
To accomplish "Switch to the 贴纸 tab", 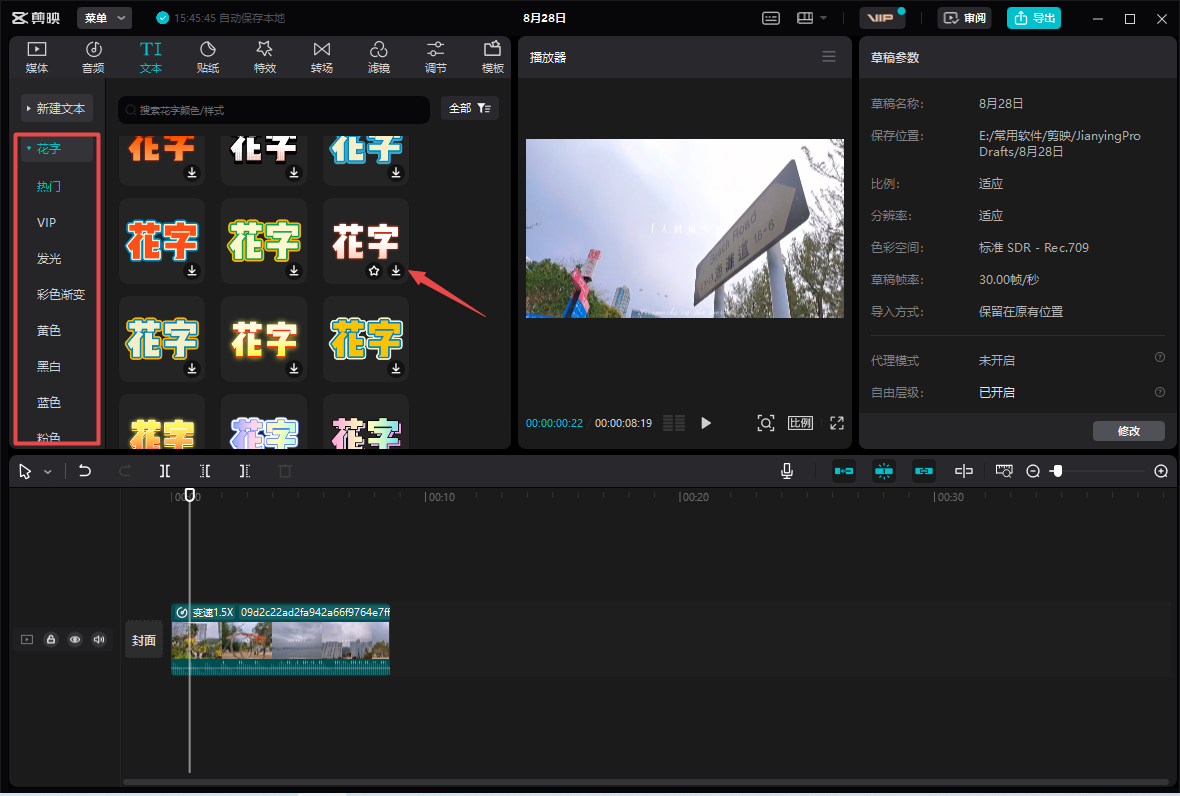I will click(x=208, y=58).
